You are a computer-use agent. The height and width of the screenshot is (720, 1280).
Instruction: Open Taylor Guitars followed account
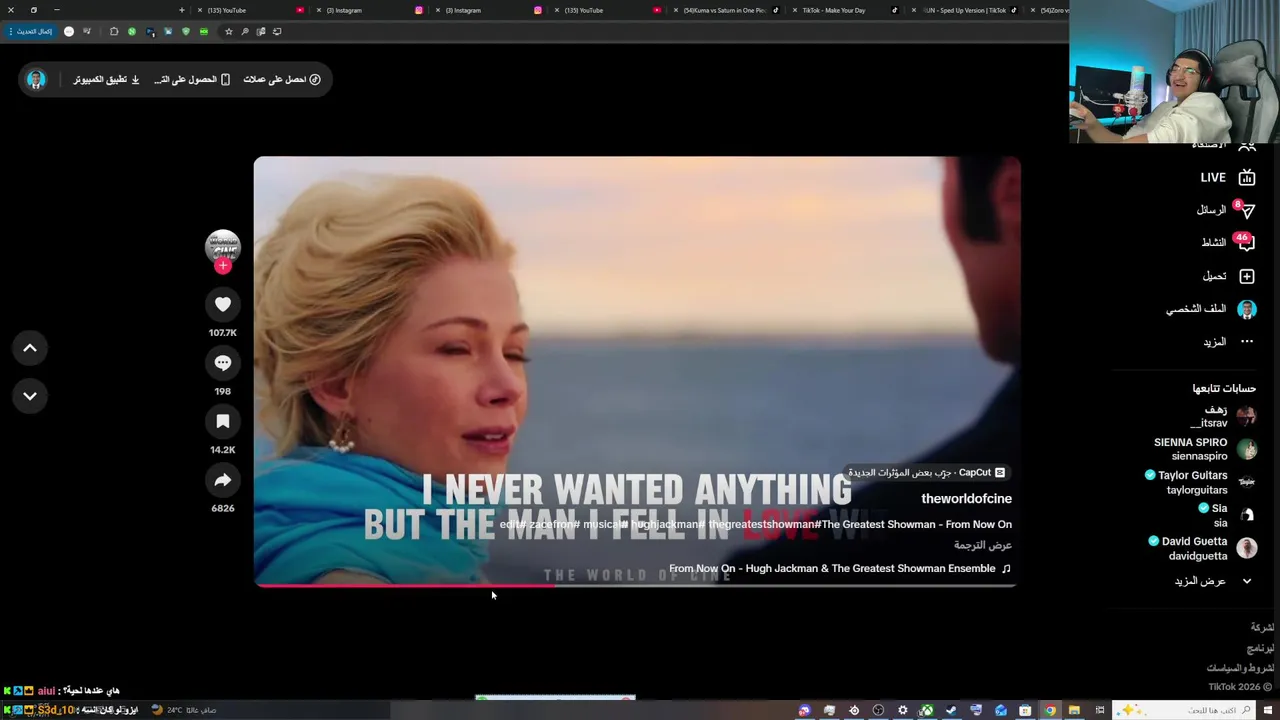pos(1201,482)
